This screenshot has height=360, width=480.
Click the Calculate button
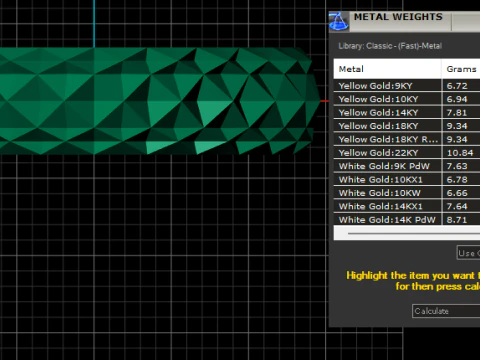pyautogui.click(x=446, y=311)
